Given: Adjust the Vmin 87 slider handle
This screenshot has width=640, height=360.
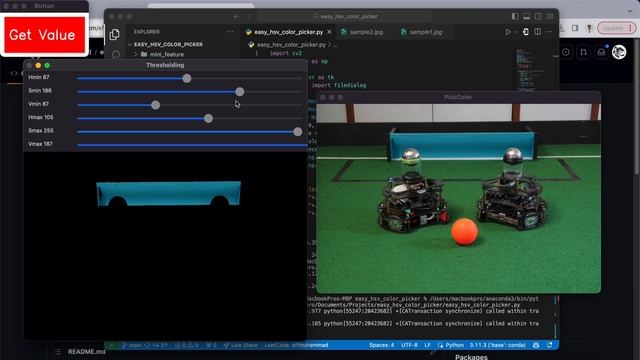Looking at the screenshot, I should click(x=155, y=105).
